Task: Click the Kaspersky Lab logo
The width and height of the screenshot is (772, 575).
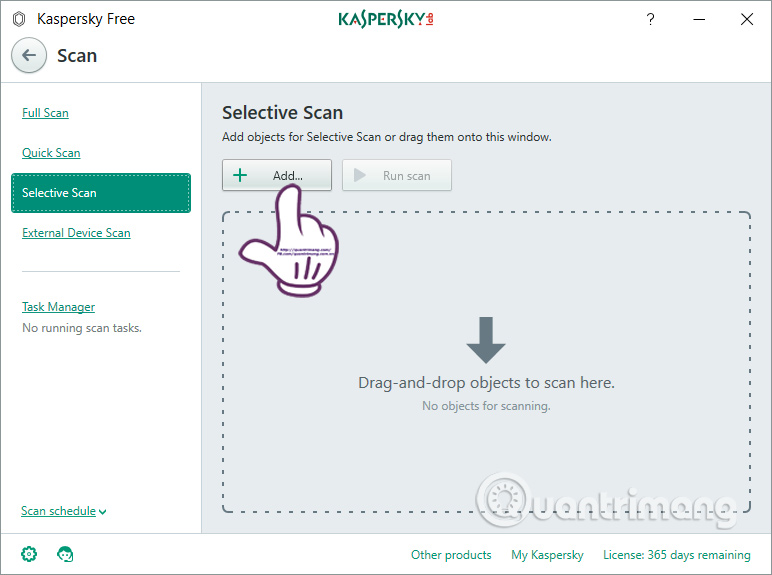Action: point(386,19)
